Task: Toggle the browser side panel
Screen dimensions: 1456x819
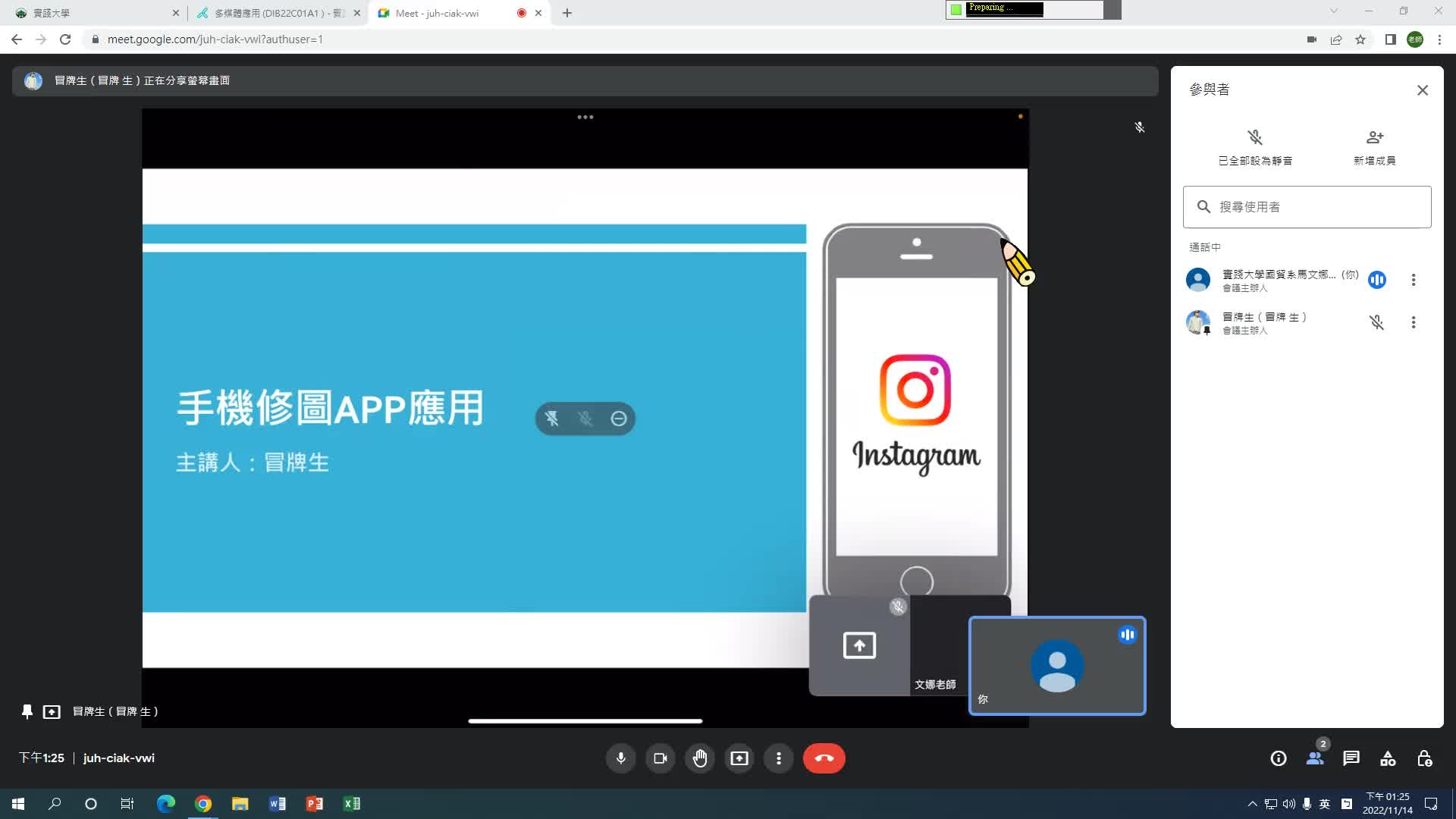Action: (1390, 39)
